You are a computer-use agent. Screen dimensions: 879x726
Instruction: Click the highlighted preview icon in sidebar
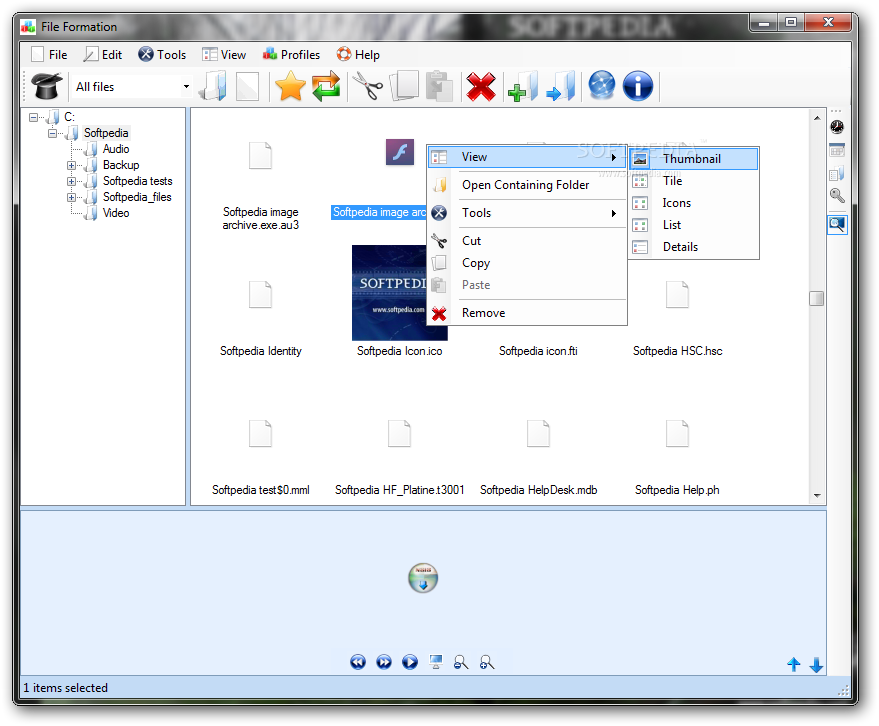(837, 225)
